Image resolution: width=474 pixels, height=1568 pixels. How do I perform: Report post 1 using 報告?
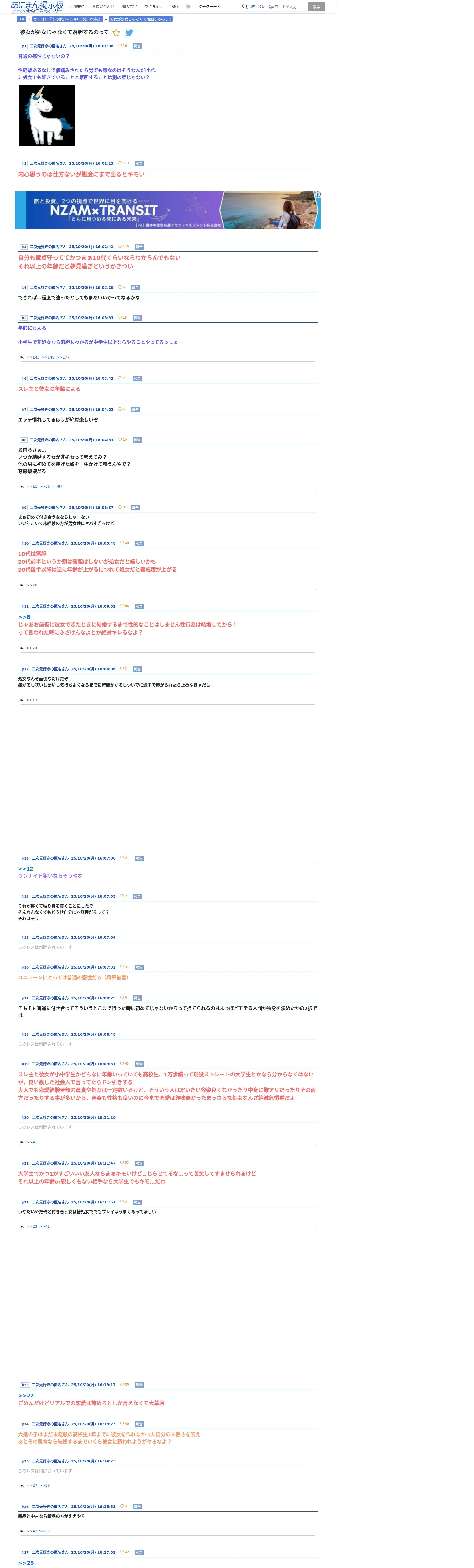point(137,46)
